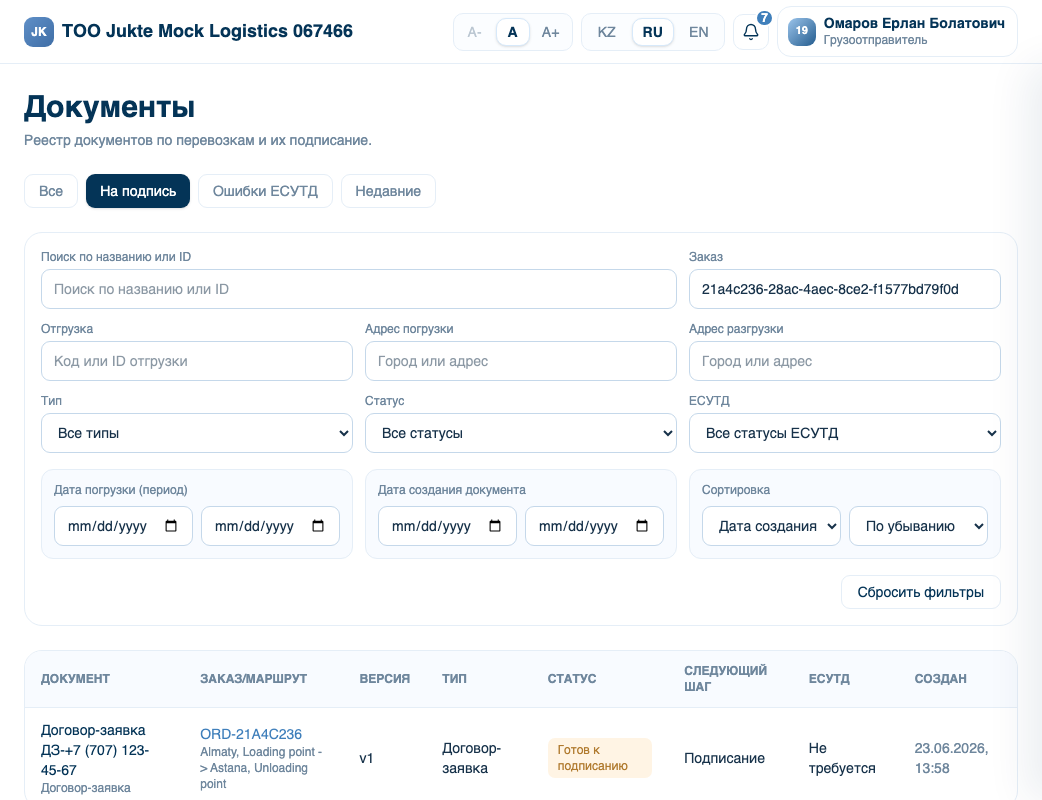Click loading period end date field
Image resolution: width=1042 pixels, height=800 pixels.
pyautogui.click(x=270, y=526)
